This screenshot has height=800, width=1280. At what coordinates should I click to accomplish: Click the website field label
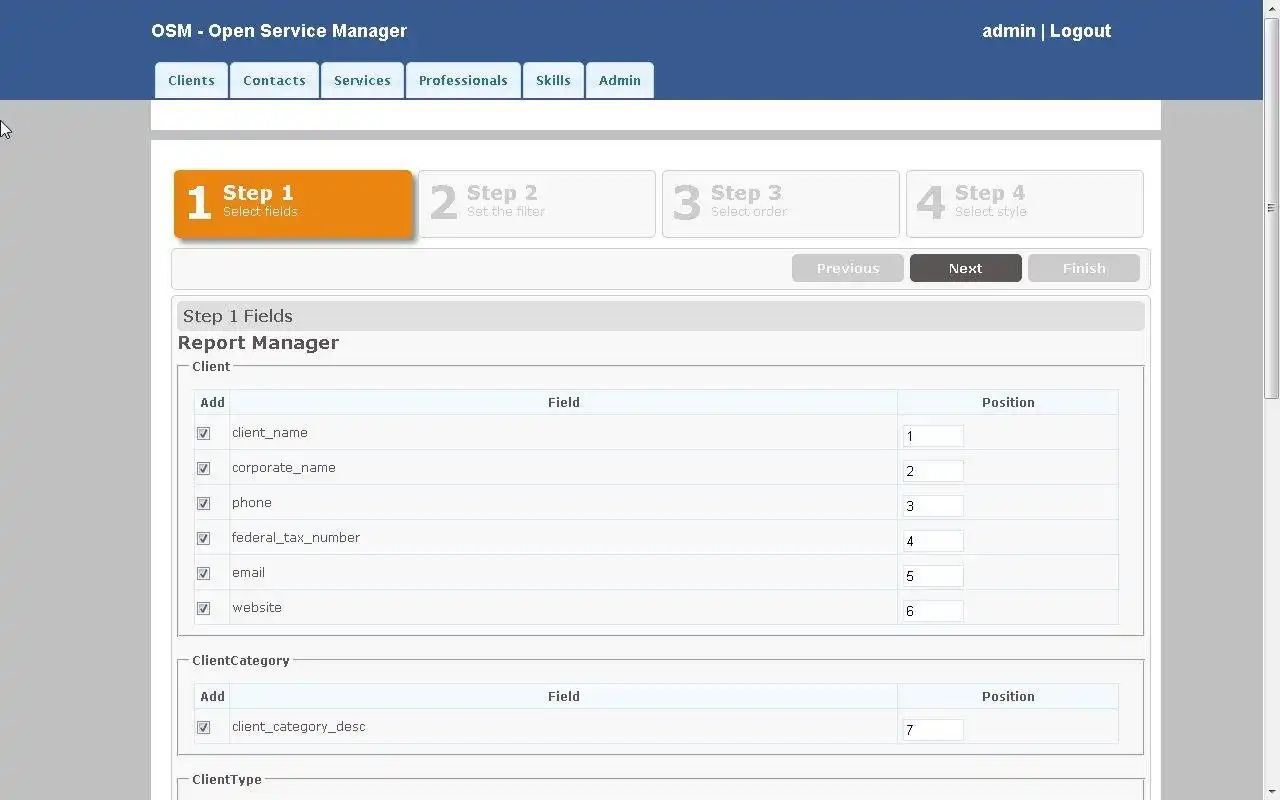pos(257,608)
